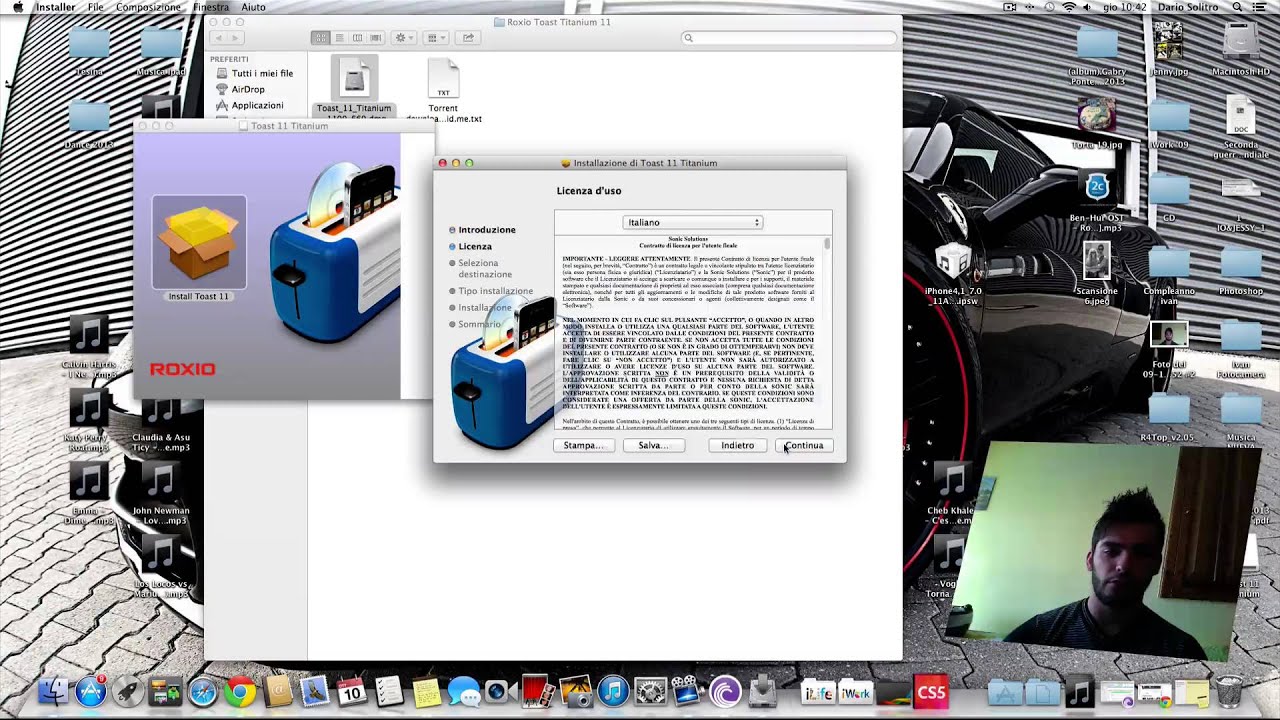Click Finder share button
The height and width of the screenshot is (720, 1280).
coord(468,38)
